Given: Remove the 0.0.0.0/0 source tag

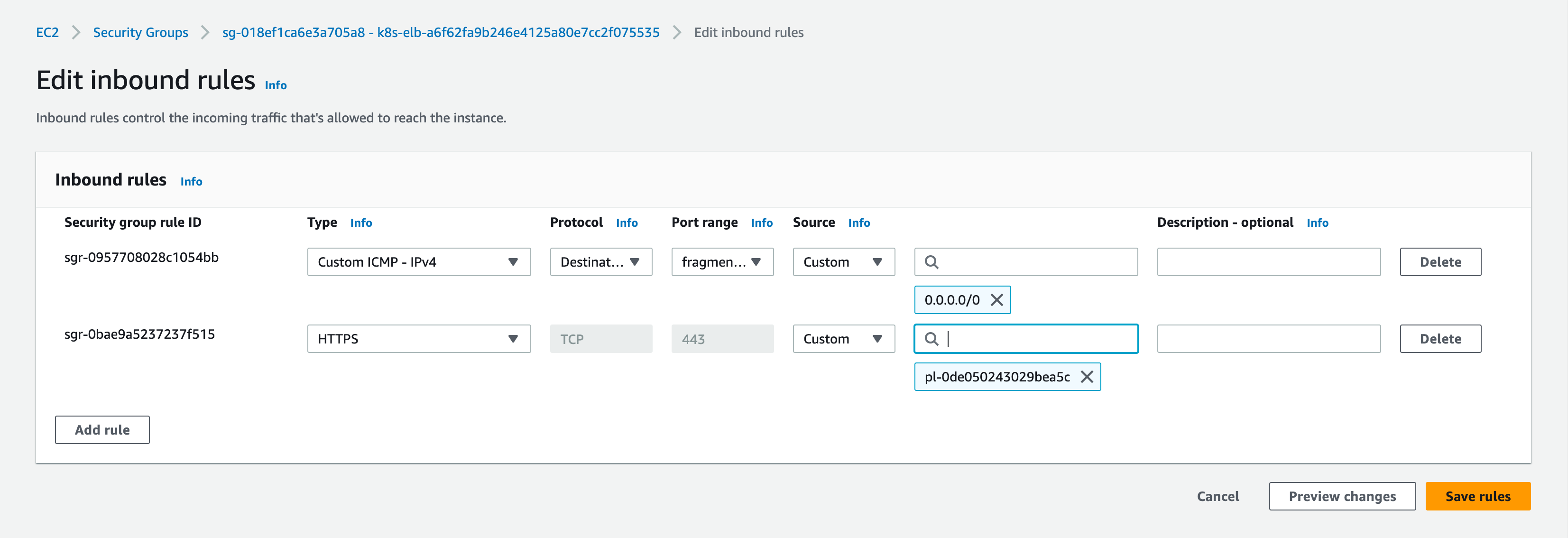Looking at the screenshot, I should 996,299.
